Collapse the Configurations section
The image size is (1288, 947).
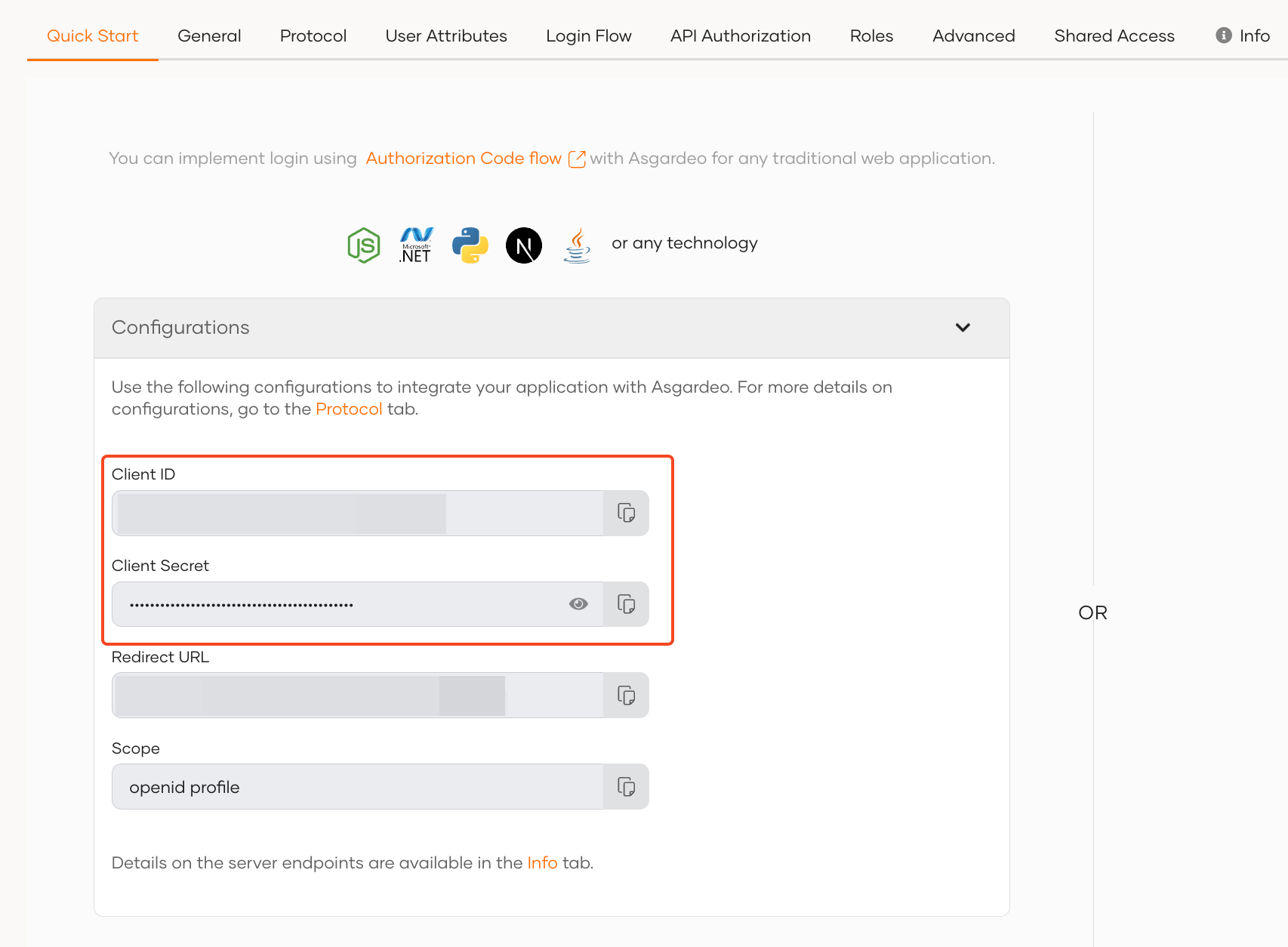pos(963,328)
